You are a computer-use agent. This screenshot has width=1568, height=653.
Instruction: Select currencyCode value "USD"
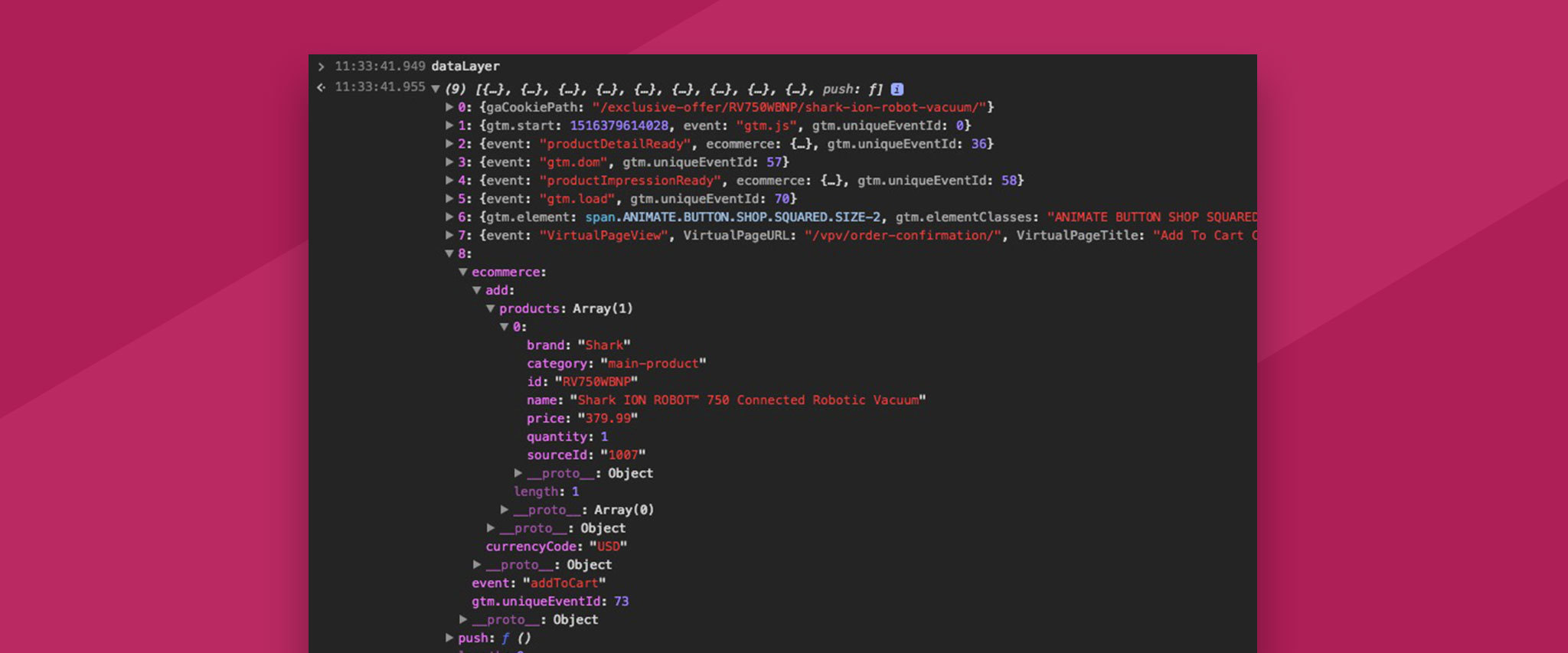(x=609, y=547)
